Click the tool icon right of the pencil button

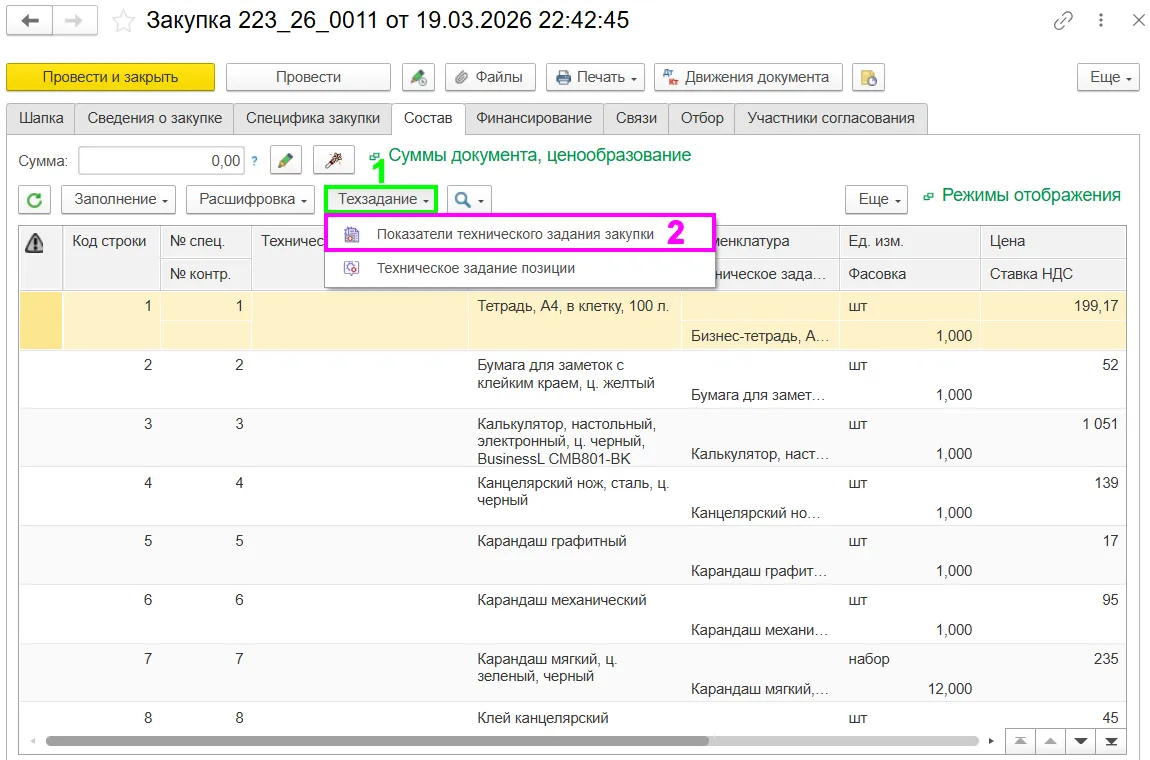(334, 160)
